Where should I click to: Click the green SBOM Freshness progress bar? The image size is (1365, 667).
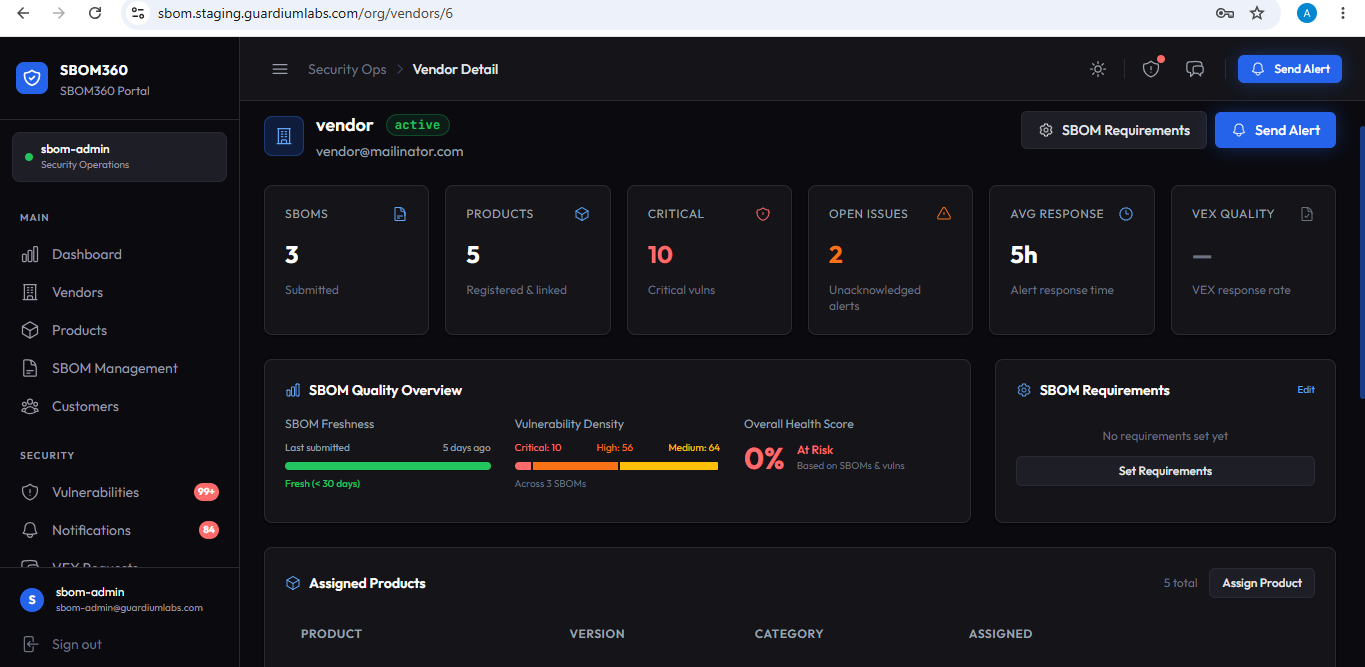pyautogui.click(x=388, y=466)
